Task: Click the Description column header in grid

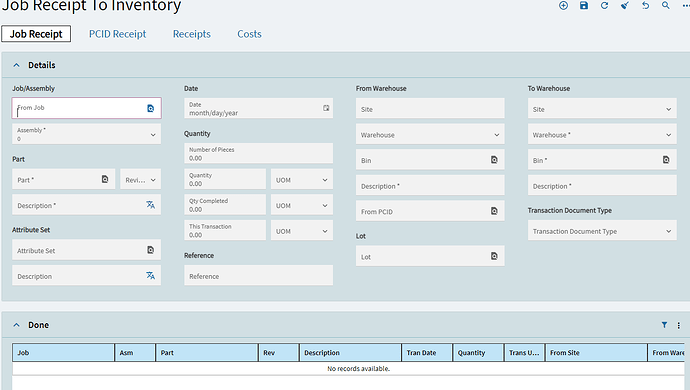Action: click(x=350, y=353)
